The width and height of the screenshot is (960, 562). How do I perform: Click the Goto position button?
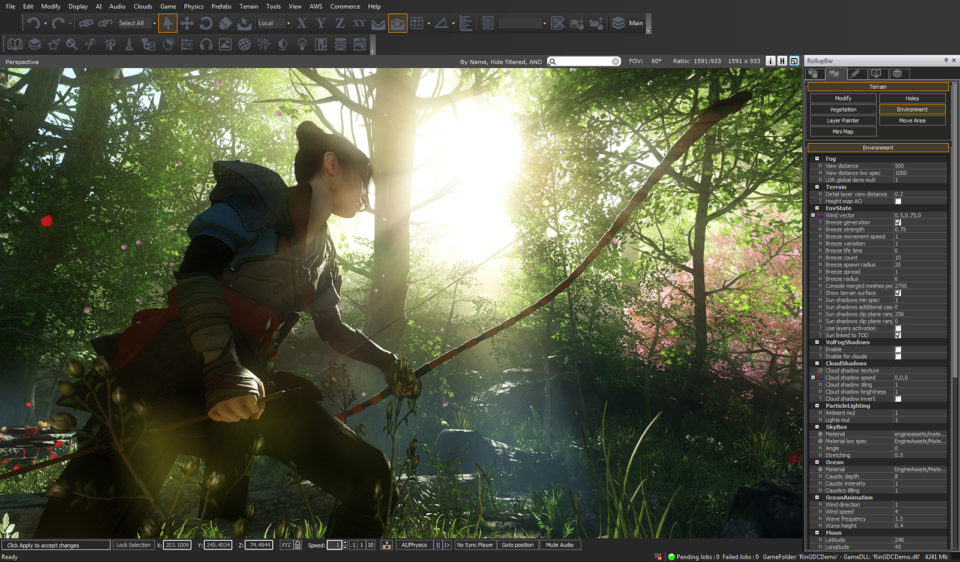pos(518,545)
